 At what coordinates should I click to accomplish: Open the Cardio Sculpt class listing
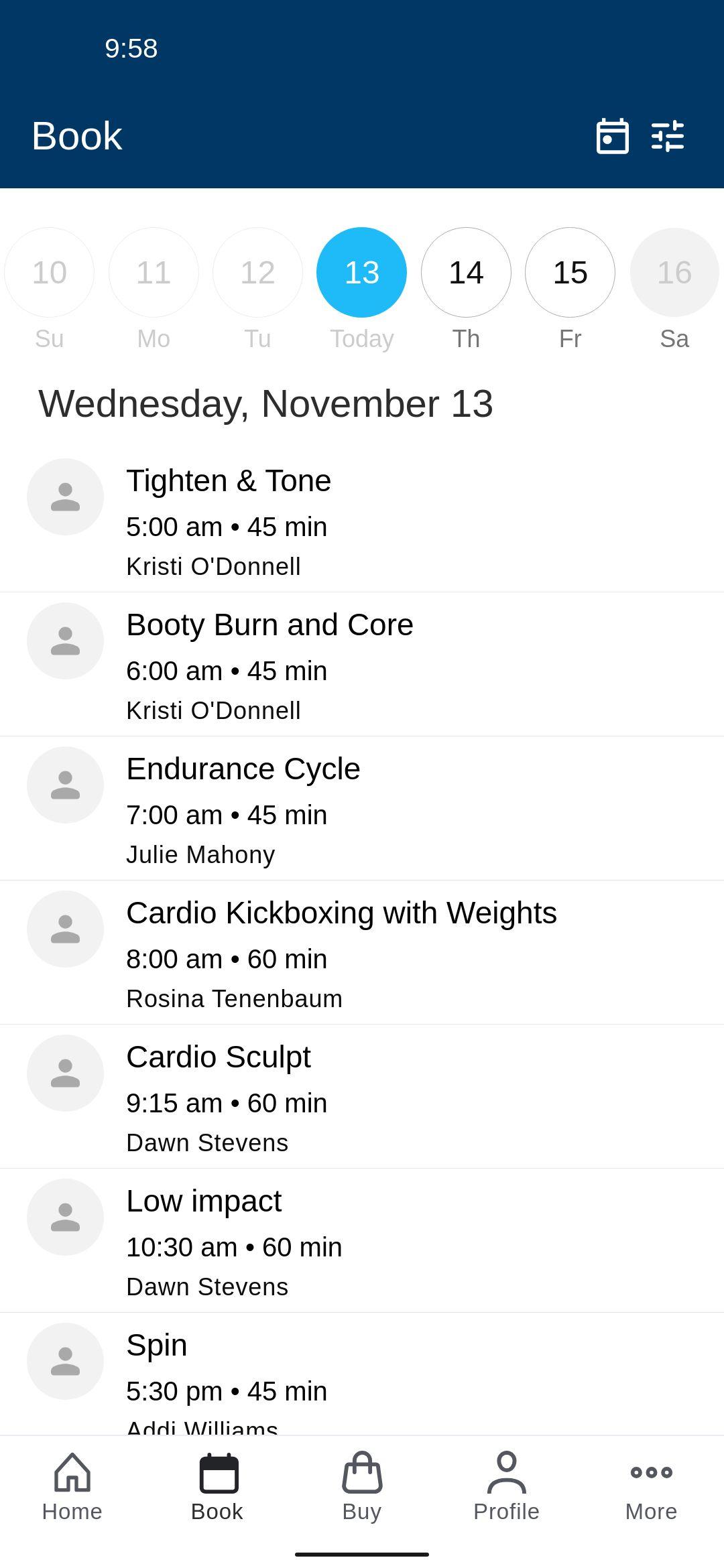point(362,1097)
